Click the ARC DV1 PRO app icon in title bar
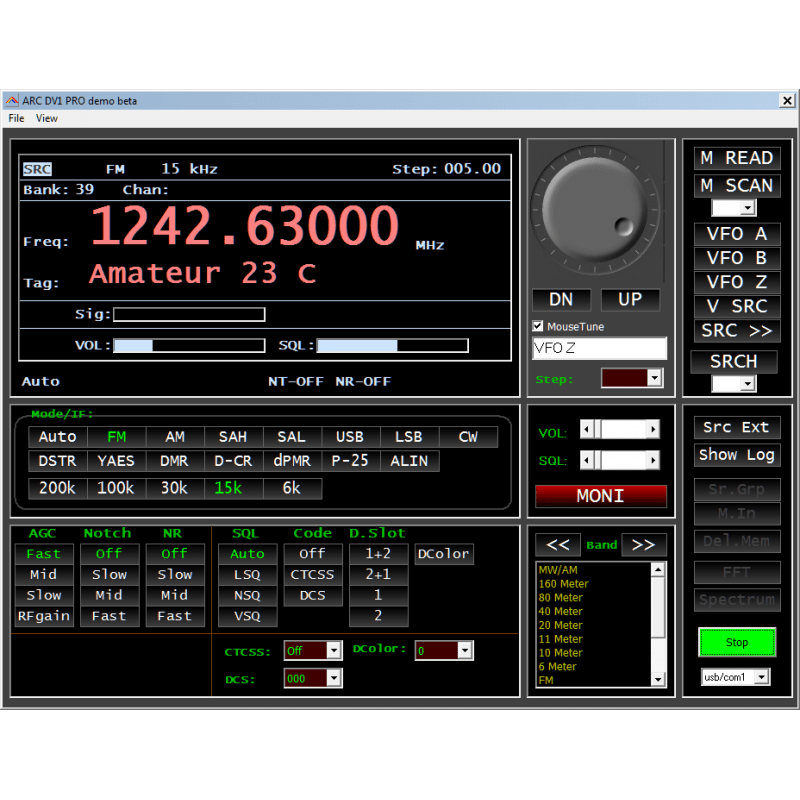Viewport: 800px width, 800px height. point(12,101)
